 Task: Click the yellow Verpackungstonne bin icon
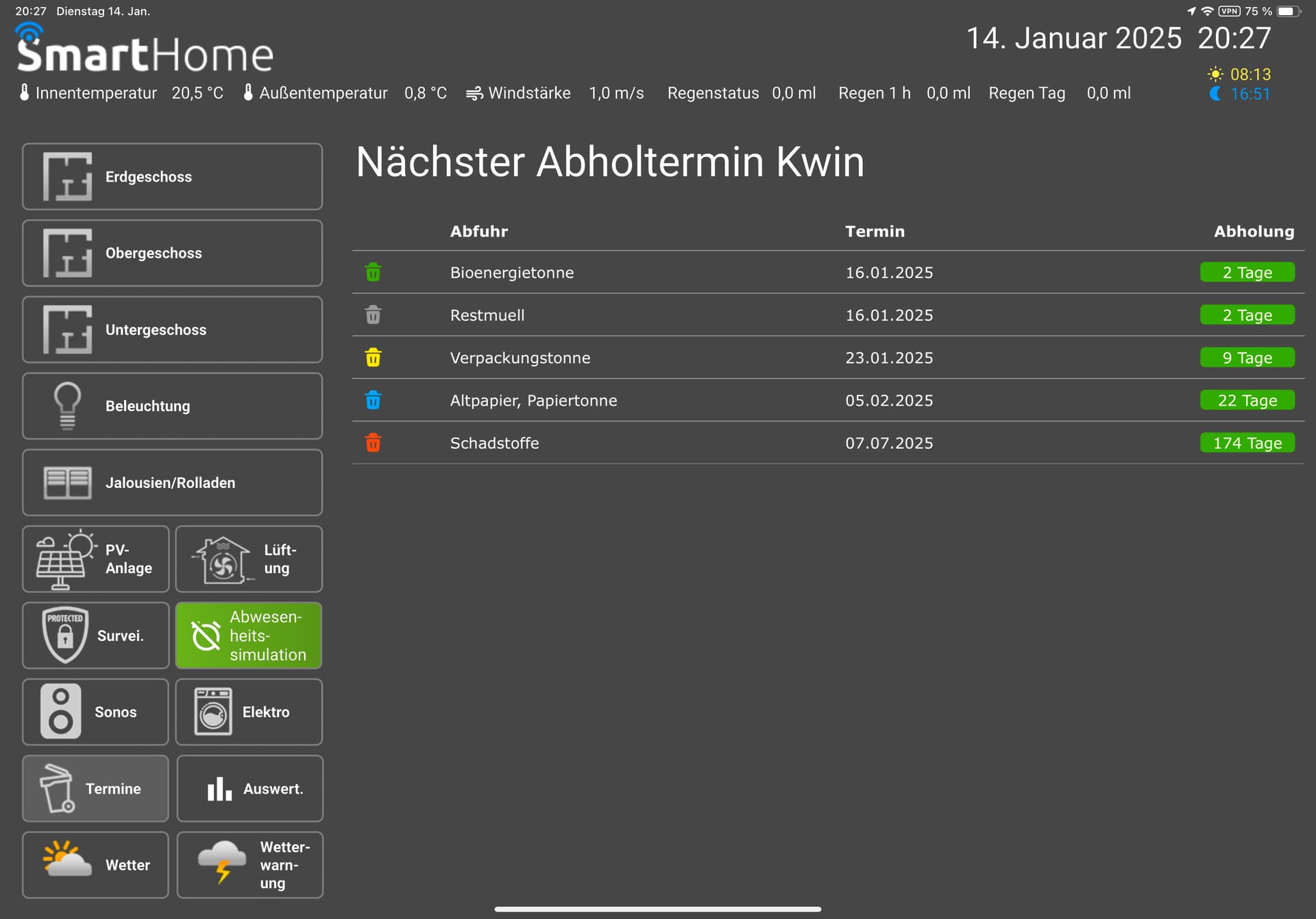pos(373,357)
